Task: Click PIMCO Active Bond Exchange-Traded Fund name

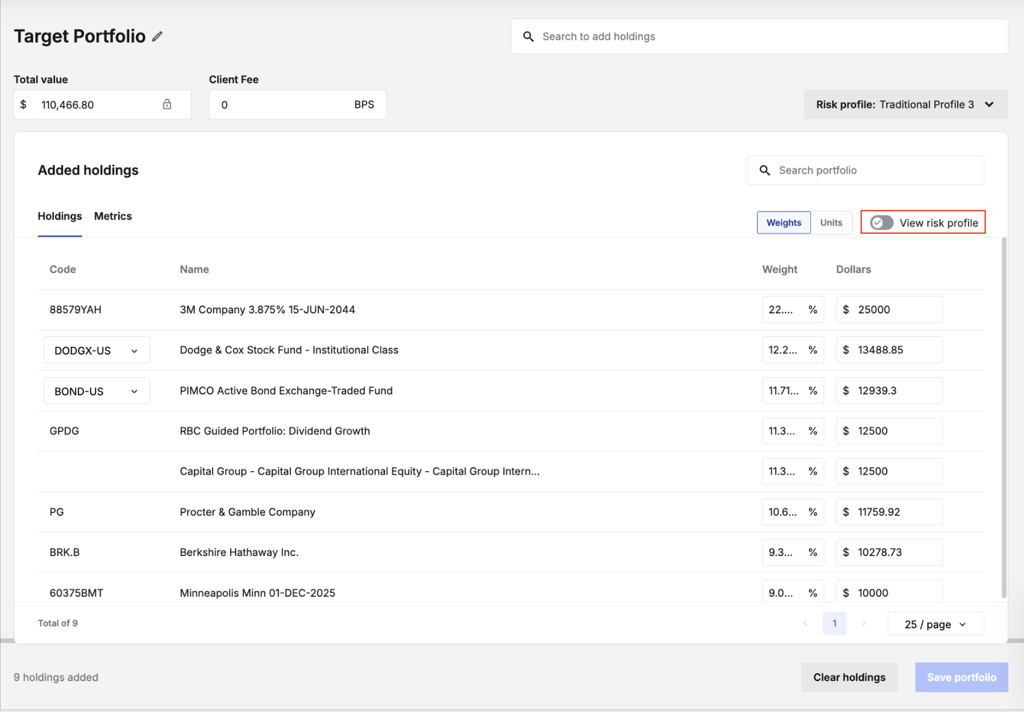Action: pos(286,391)
